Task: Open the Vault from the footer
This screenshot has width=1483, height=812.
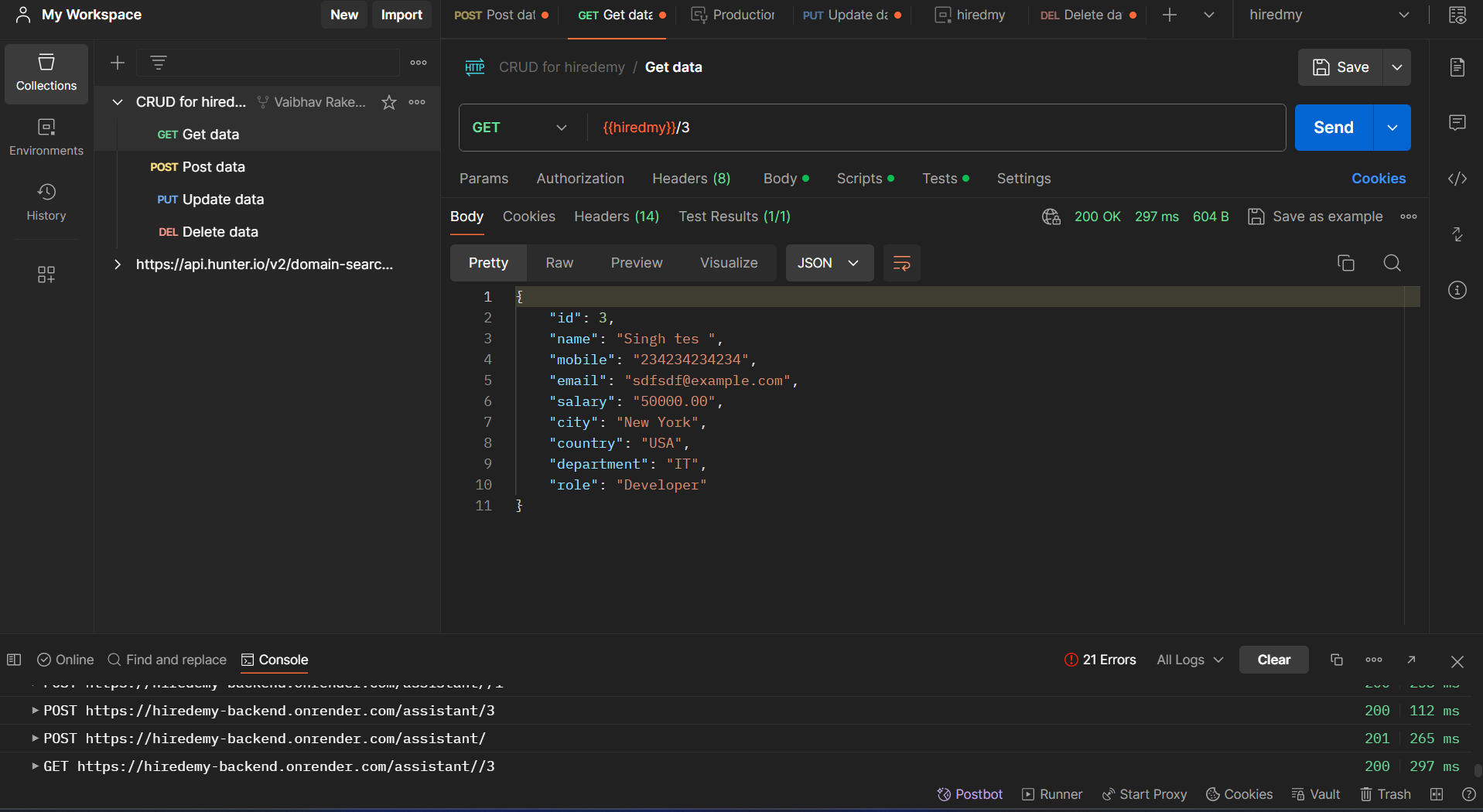Action: pyautogui.click(x=1315, y=794)
